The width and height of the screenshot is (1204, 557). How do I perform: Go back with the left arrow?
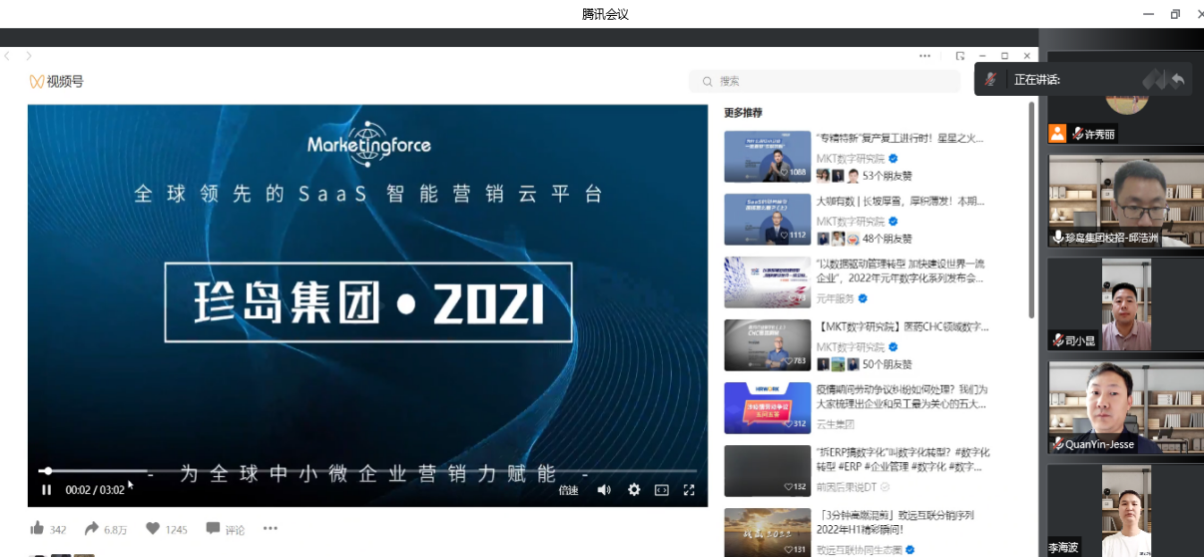pos(7,56)
